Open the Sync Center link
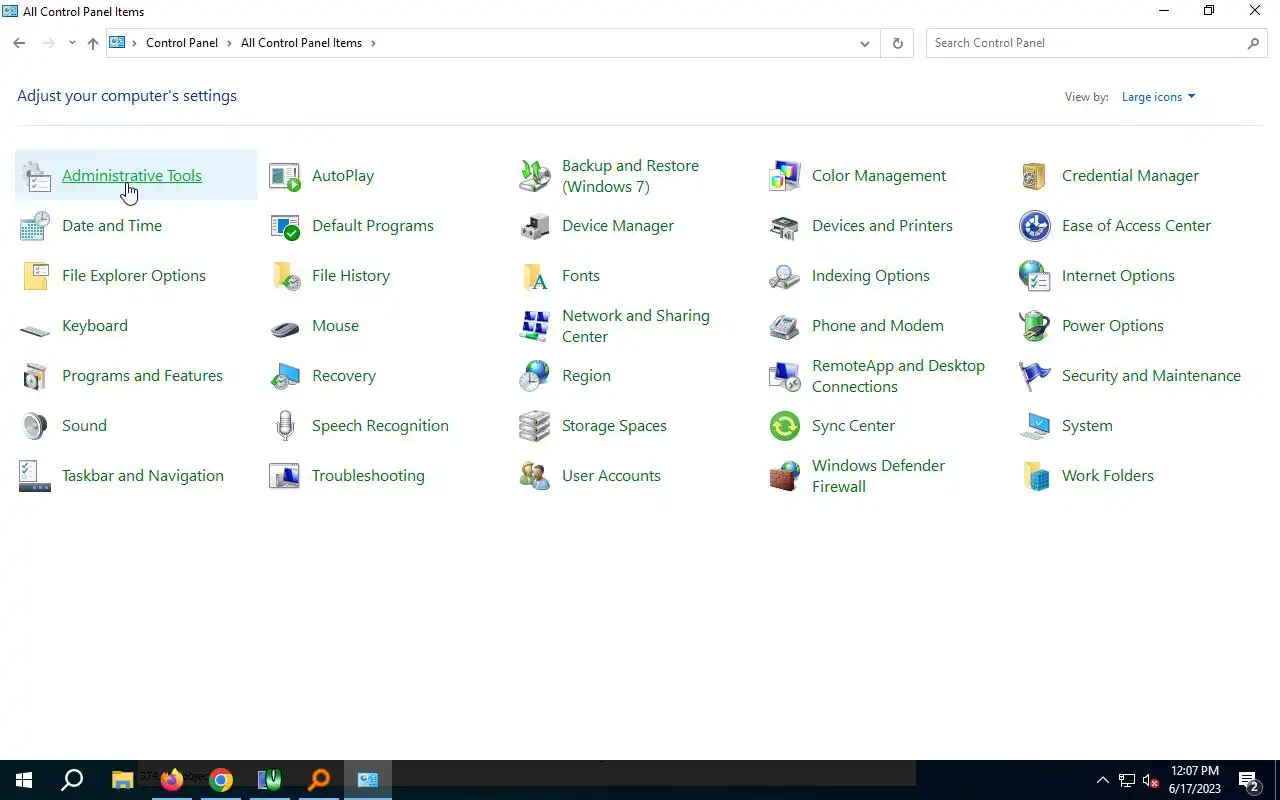This screenshot has height=800, width=1280. point(853,426)
